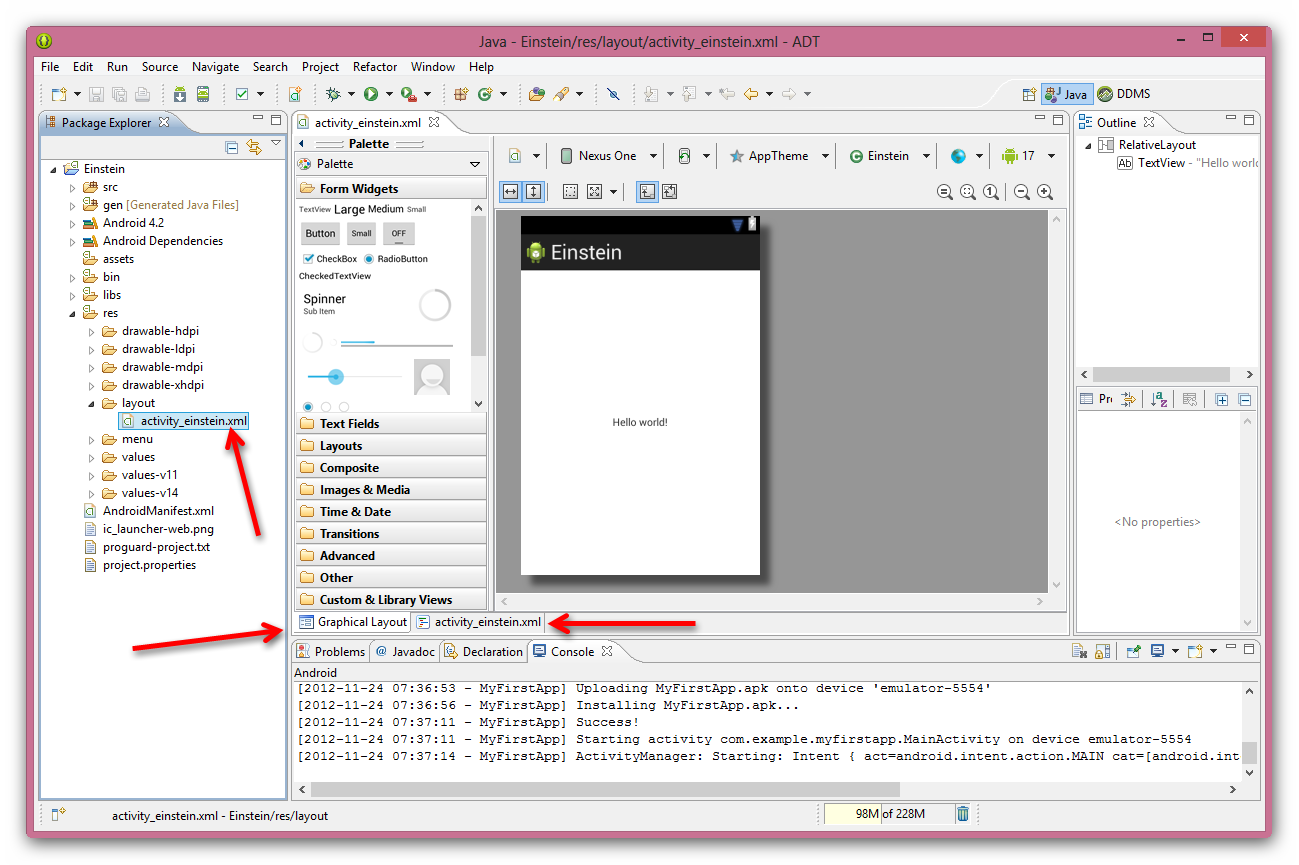Screen dimensions: 1299x865
Task: Click Link with Editor icon
Action: pyautogui.click(x=253, y=147)
